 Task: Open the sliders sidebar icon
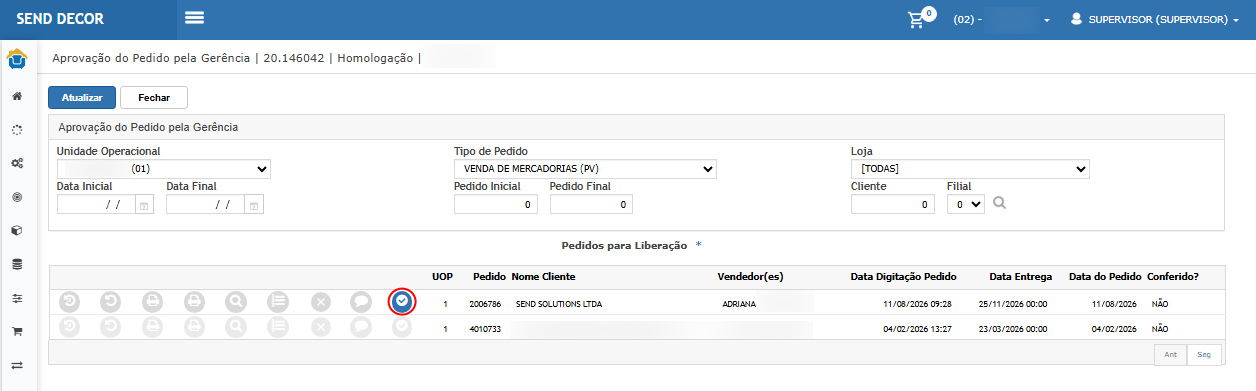pyautogui.click(x=17, y=298)
